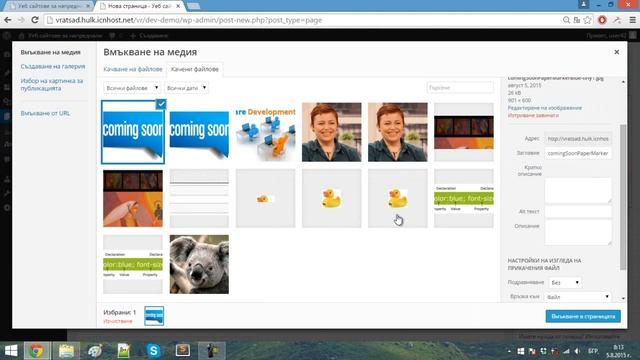Image resolution: width=640 pixels, height=360 pixels.
Task: Pick the Development office illustration thumbnail
Action: [265, 132]
